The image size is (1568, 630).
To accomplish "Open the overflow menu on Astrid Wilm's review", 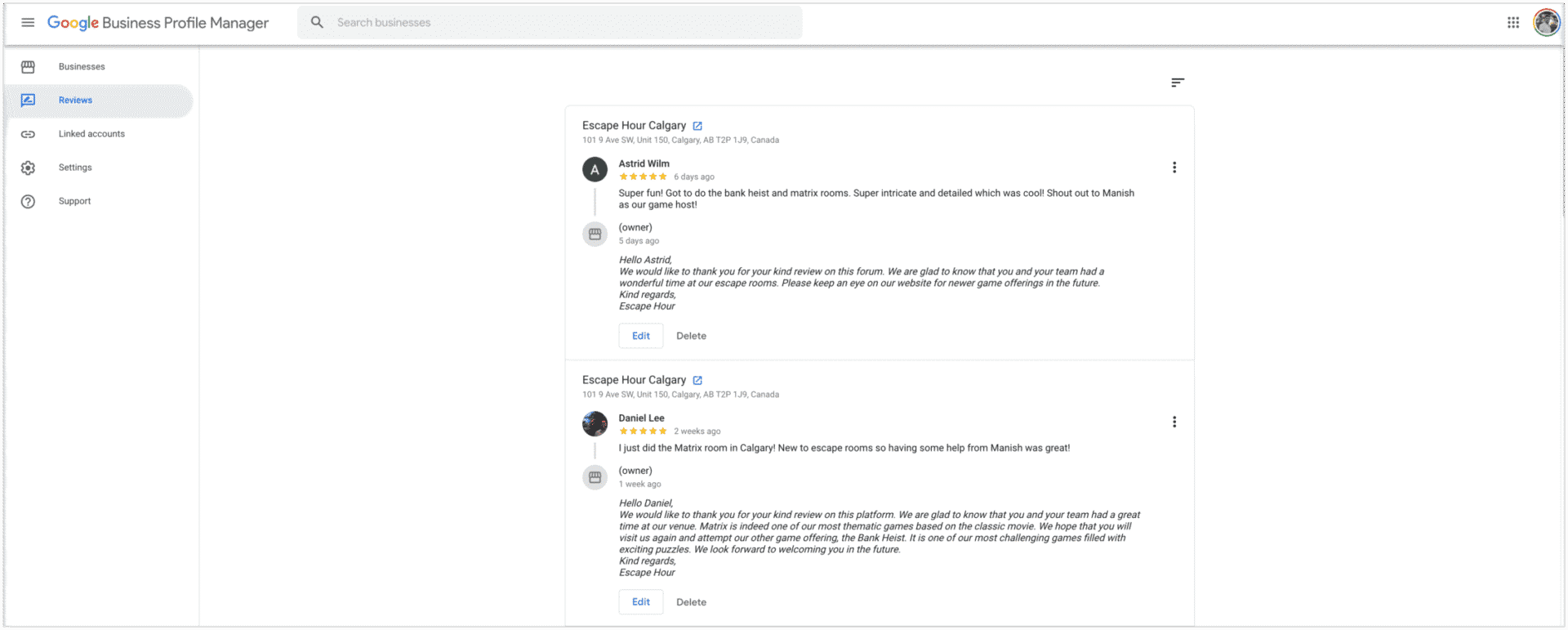I will tap(1174, 167).
